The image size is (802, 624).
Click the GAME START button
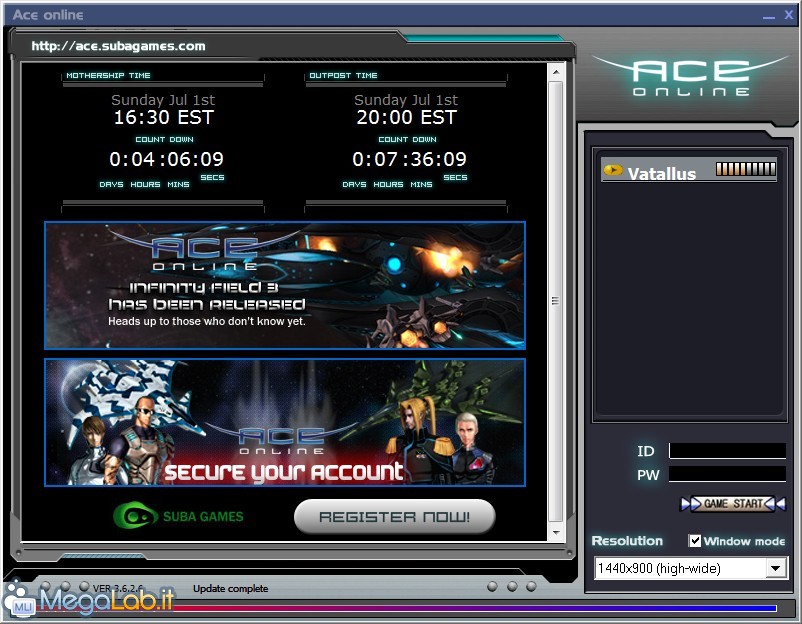point(733,504)
